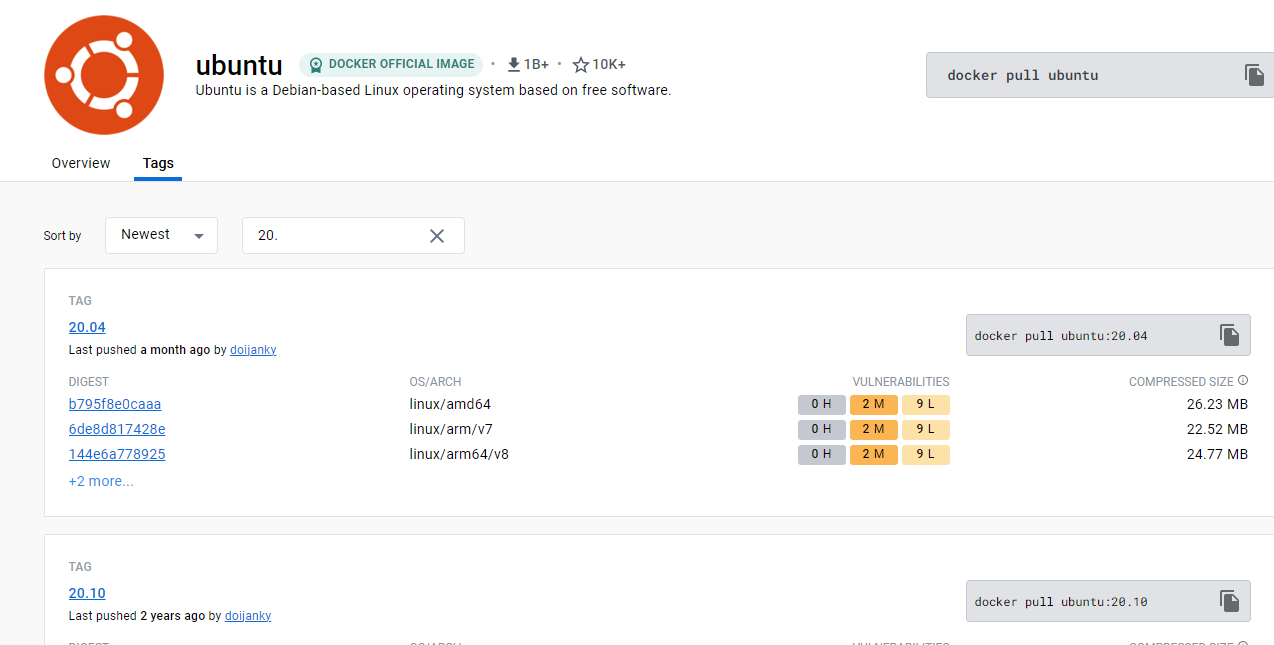Click 2 M badge for linux/amd64
Screen dimensions: 1274x645
(x=874, y=405)
